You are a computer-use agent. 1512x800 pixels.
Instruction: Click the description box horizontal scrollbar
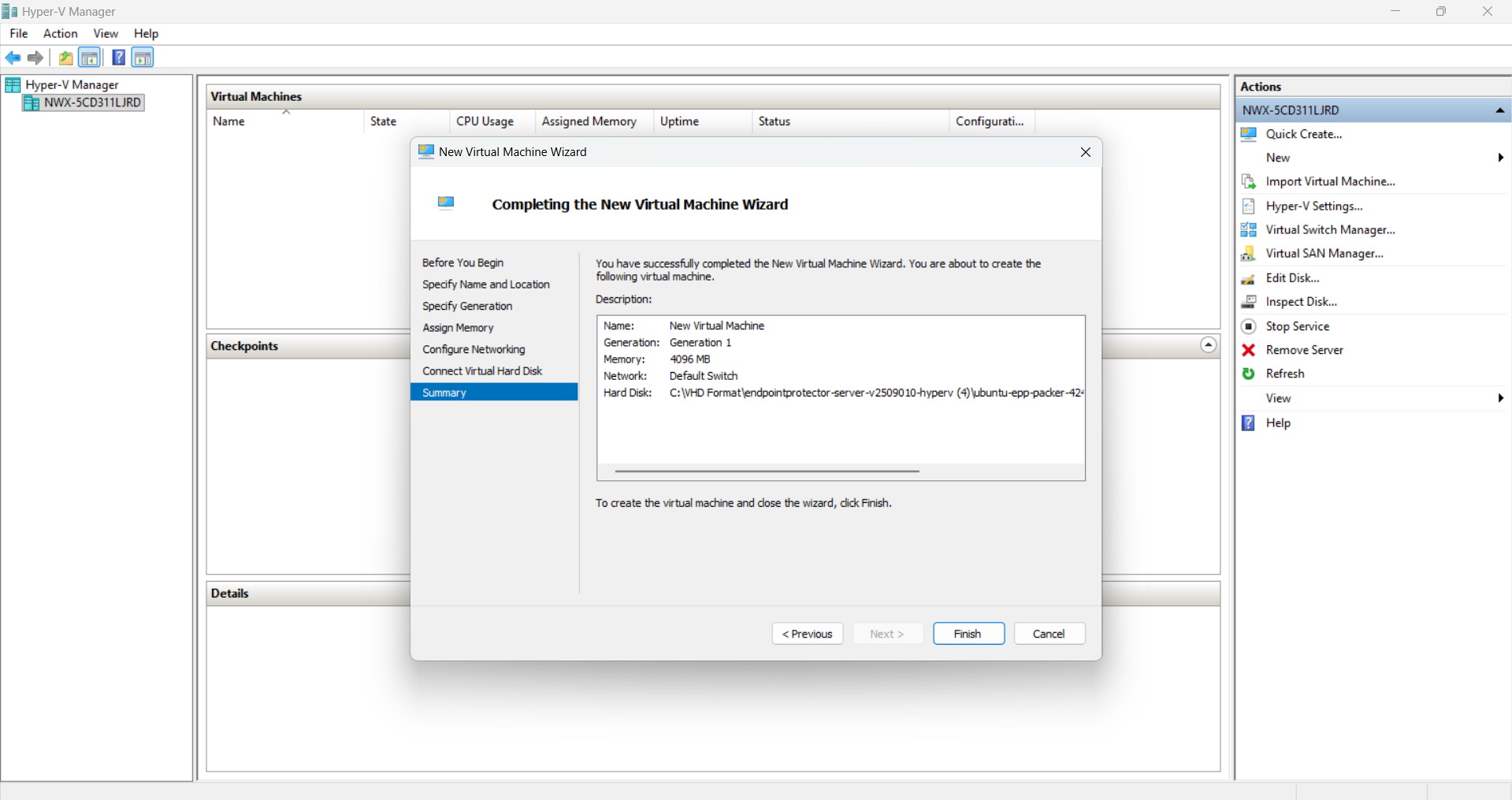(x=767, y=471)
